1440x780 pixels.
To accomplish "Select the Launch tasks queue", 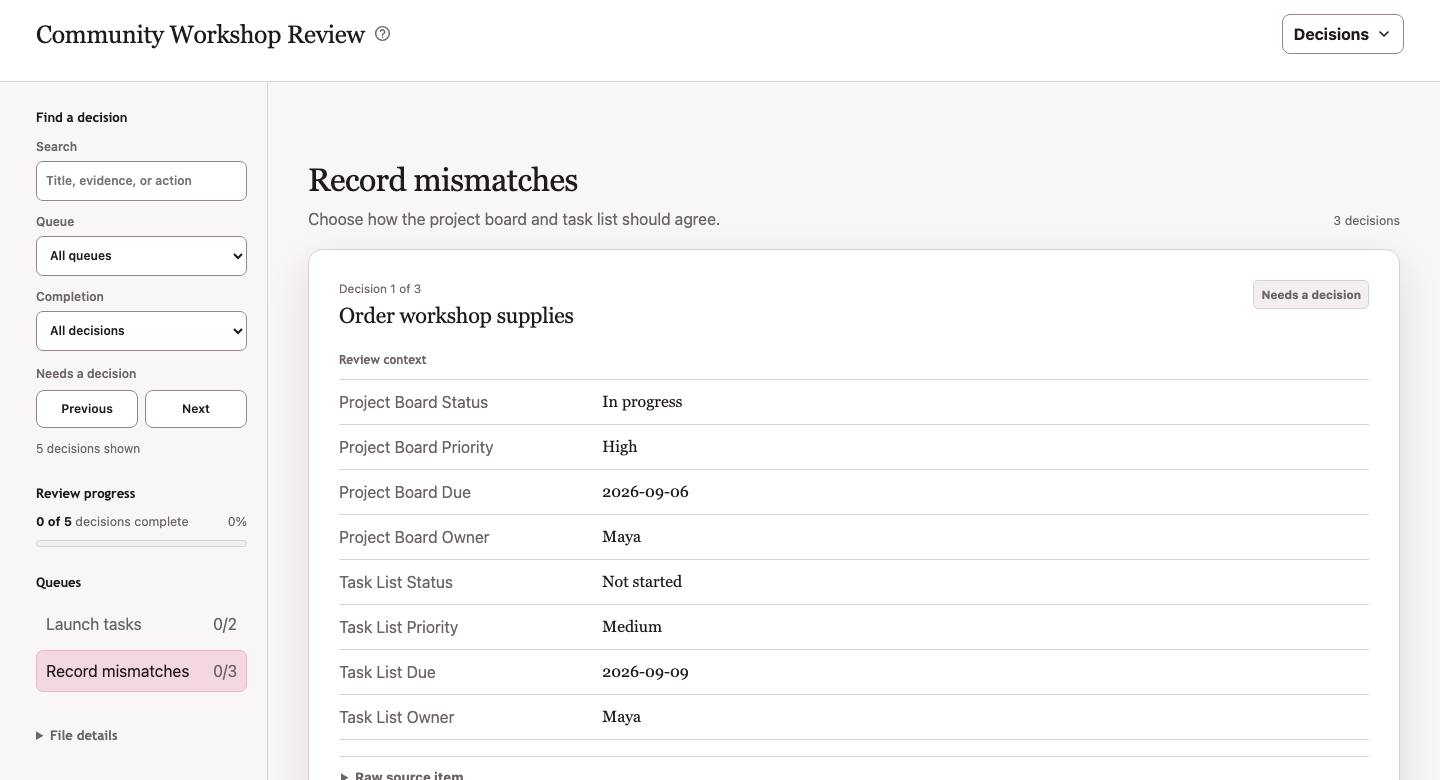I will tap(141, 624).
